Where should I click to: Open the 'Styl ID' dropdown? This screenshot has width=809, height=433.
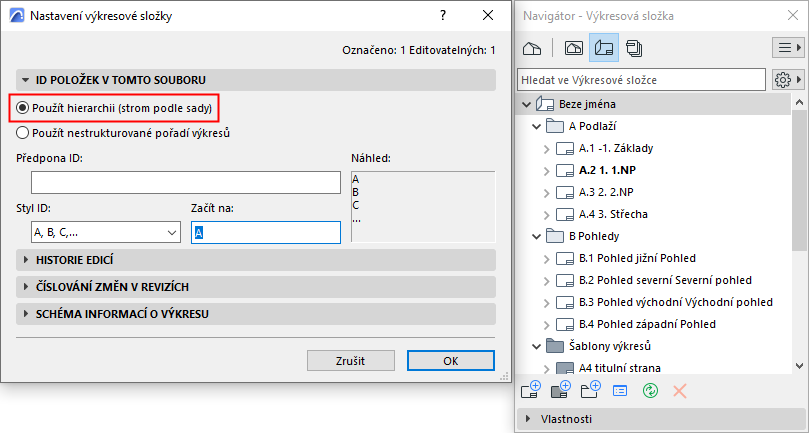[98, 232]
